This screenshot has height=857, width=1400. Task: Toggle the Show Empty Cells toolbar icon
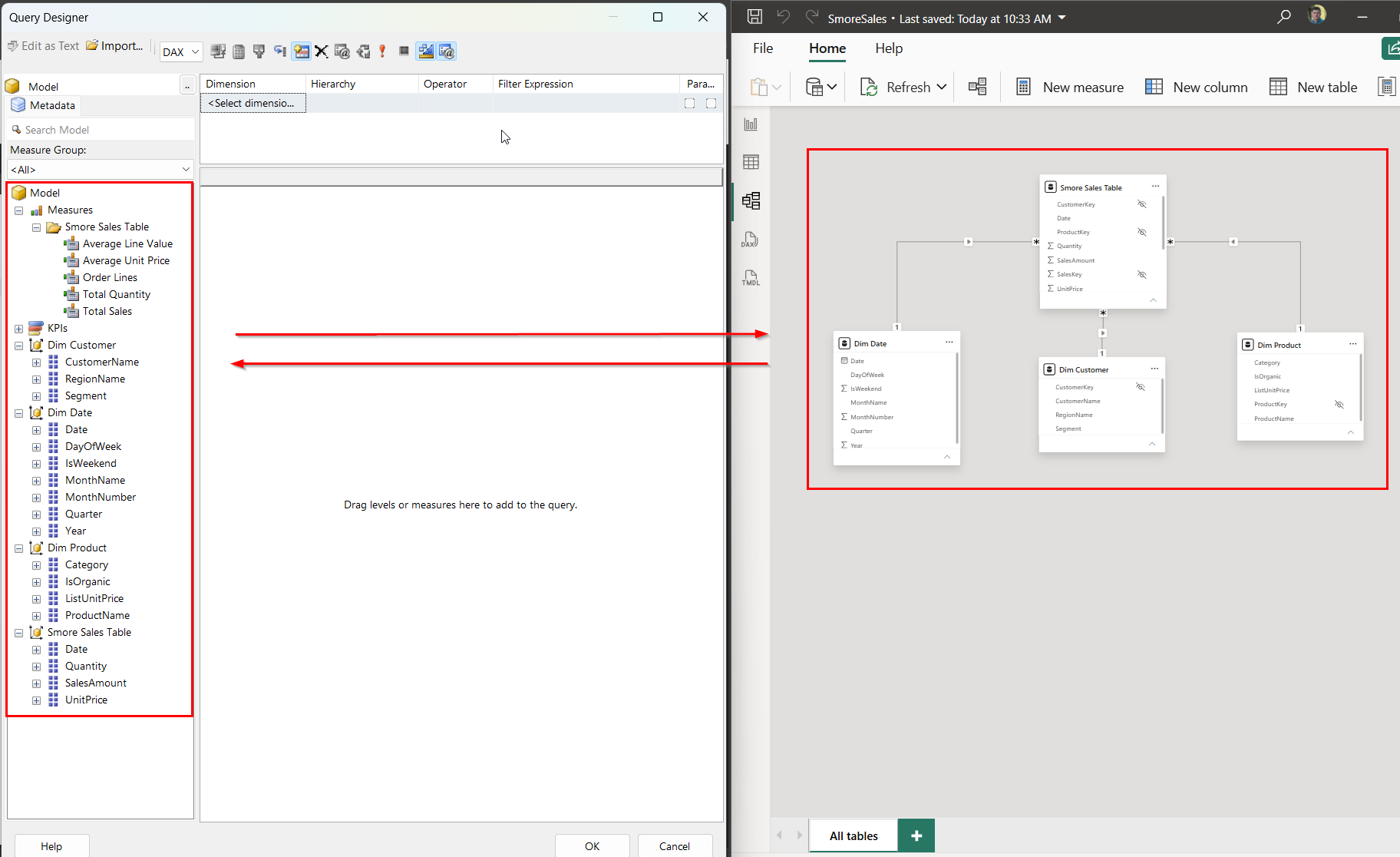[259, 51]
